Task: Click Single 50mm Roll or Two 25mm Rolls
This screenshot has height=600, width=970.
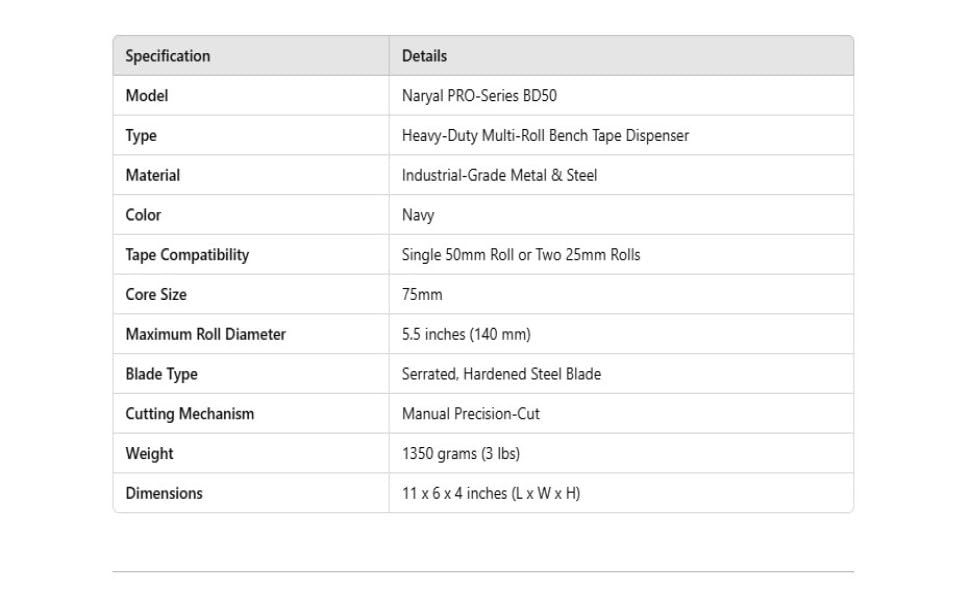Action: pyautogui.click(x=521, y=255)
